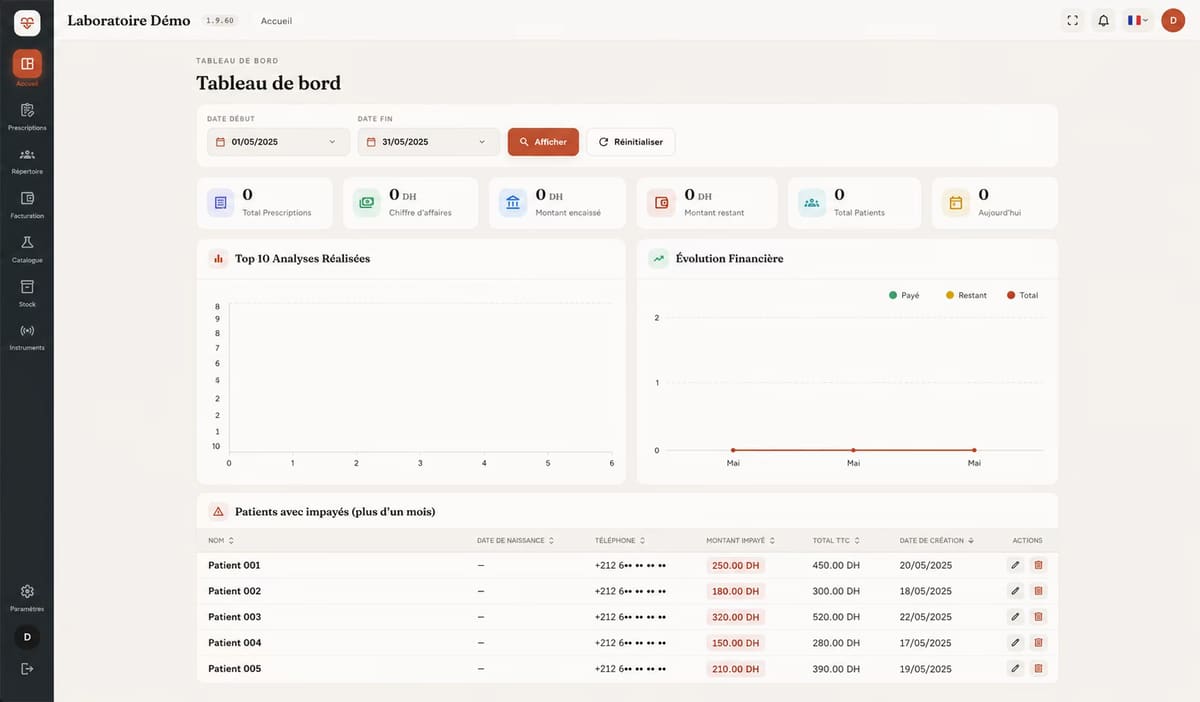Click the 250.00 DH unpaid amount
This screenshot has height=702, width=1200.
point(736,565)
